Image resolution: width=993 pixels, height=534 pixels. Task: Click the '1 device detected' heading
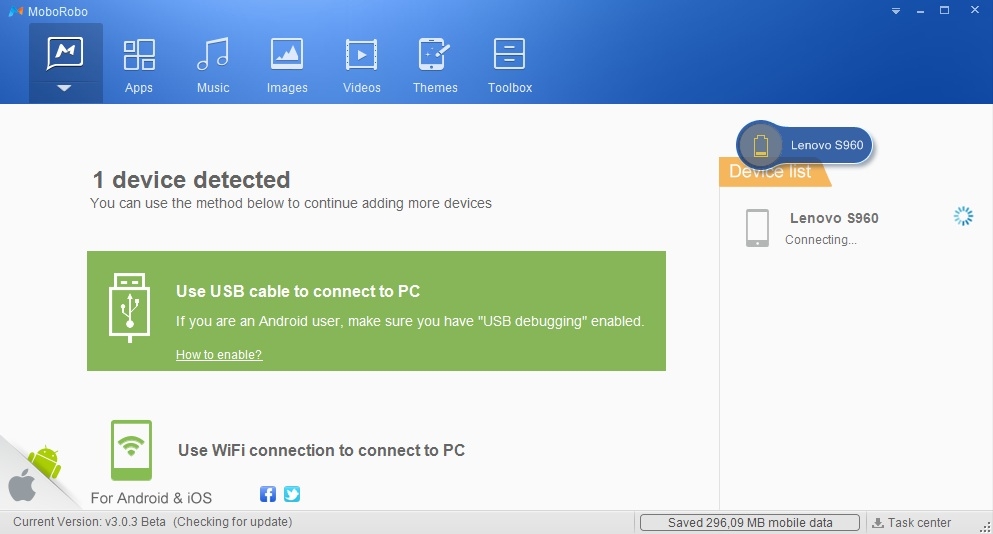tap(191, 180)
